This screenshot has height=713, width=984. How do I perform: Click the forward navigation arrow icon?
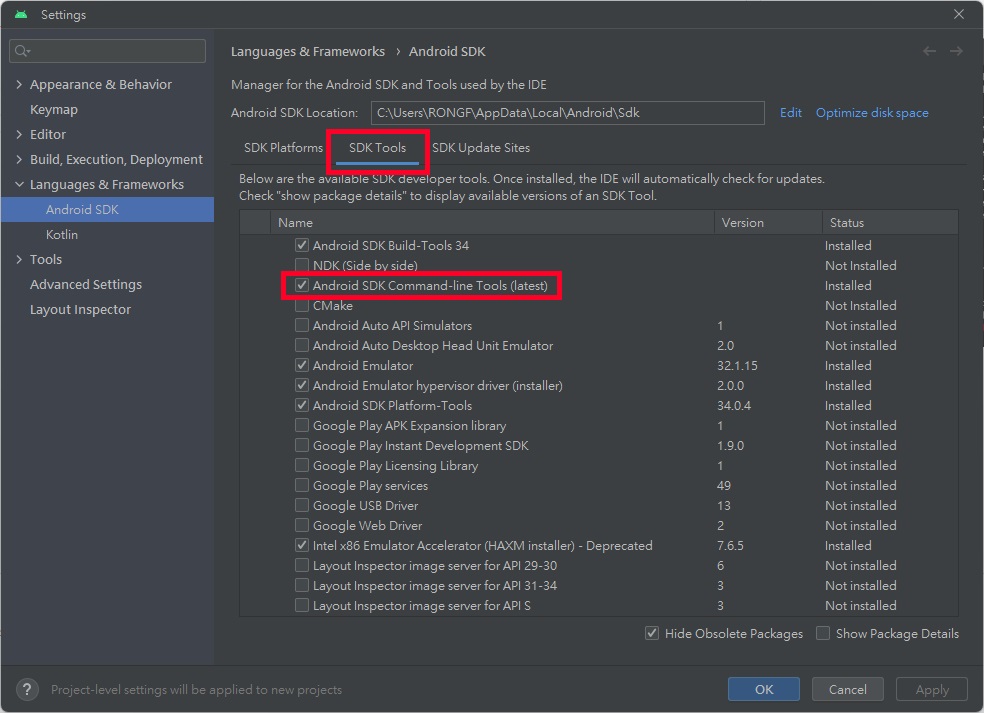pos(957,51)
